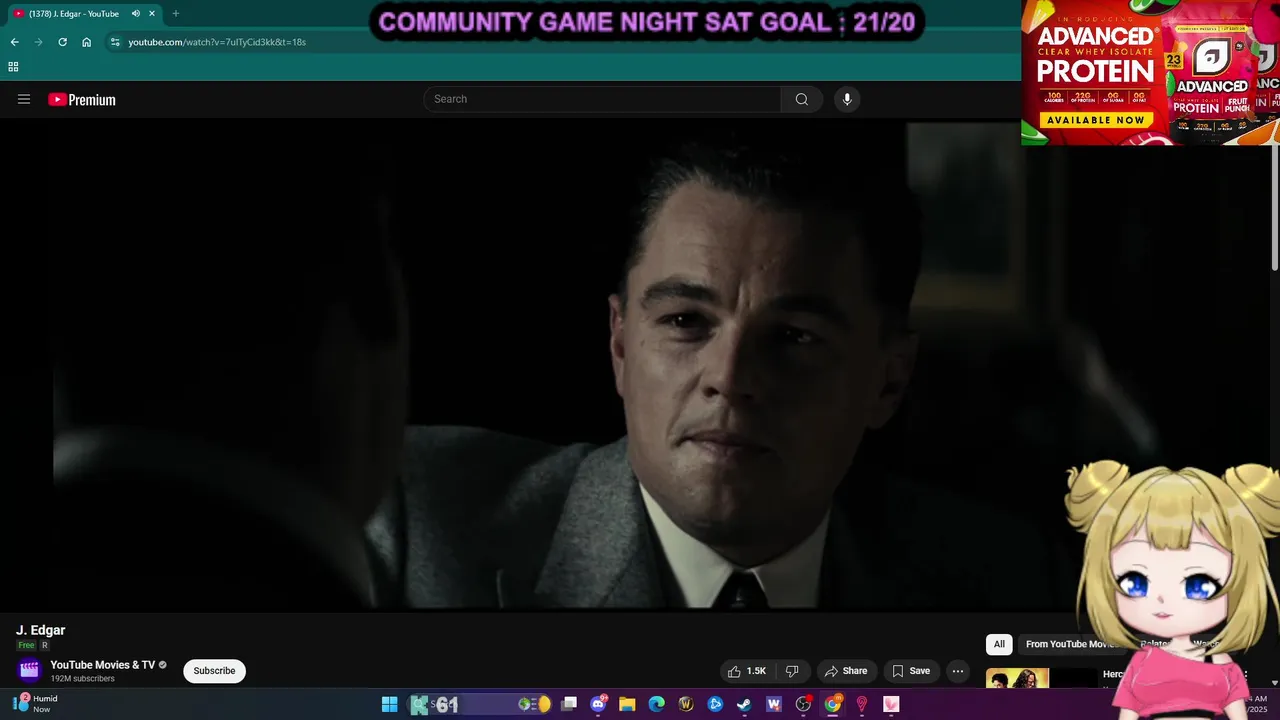Open the Windows Start menu
The image size is (1280, 720).
[x=389, y=704]
